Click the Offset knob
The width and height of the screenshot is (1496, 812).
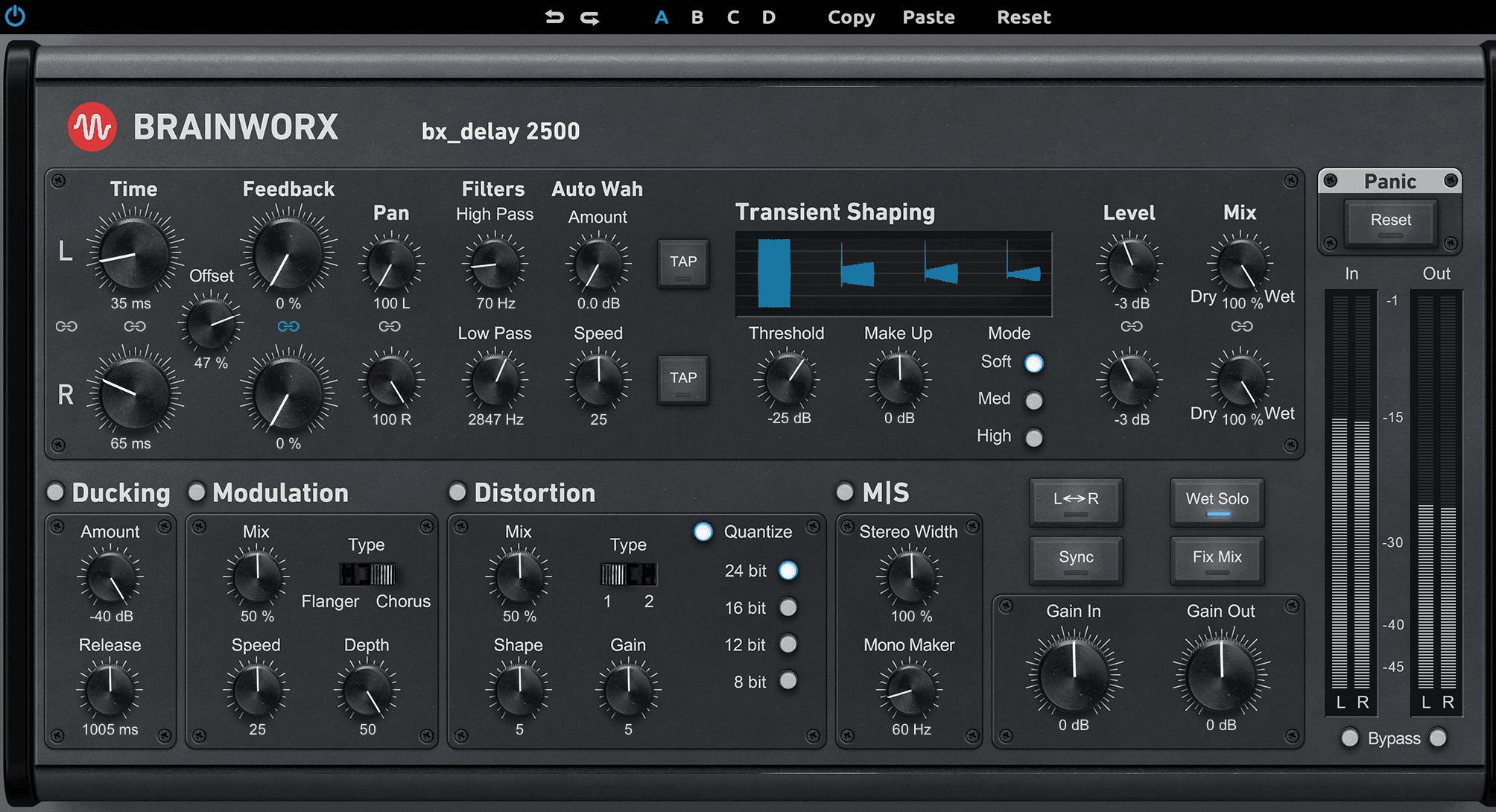coord(212,323)
